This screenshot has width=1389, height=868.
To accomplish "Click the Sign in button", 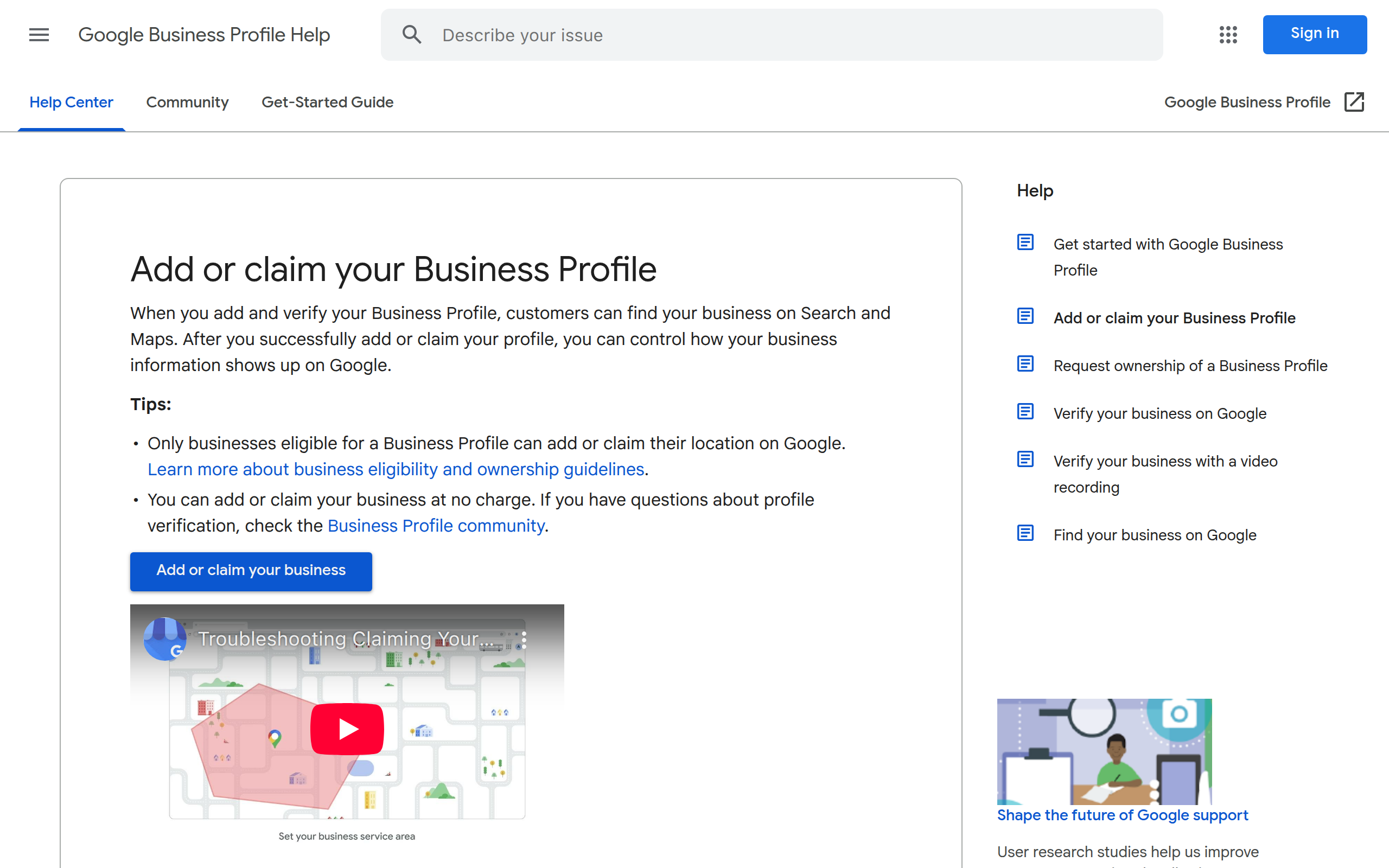I will (1314, 34).
